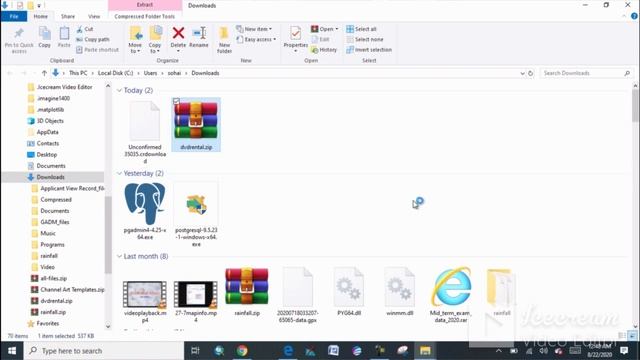Screen dimensions: 640x360
Task: Click the Up one level arrow
Action: (x=44, y=73)
